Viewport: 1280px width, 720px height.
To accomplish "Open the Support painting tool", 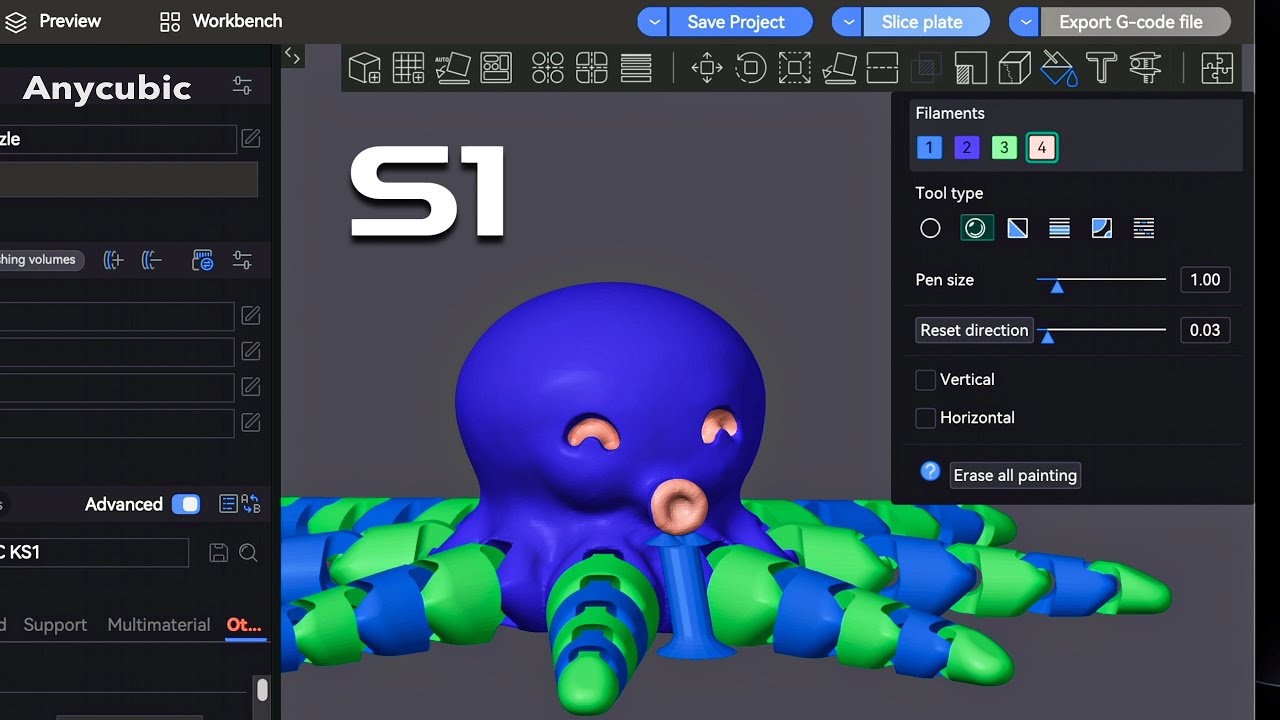I will click(x=970, y=68).
